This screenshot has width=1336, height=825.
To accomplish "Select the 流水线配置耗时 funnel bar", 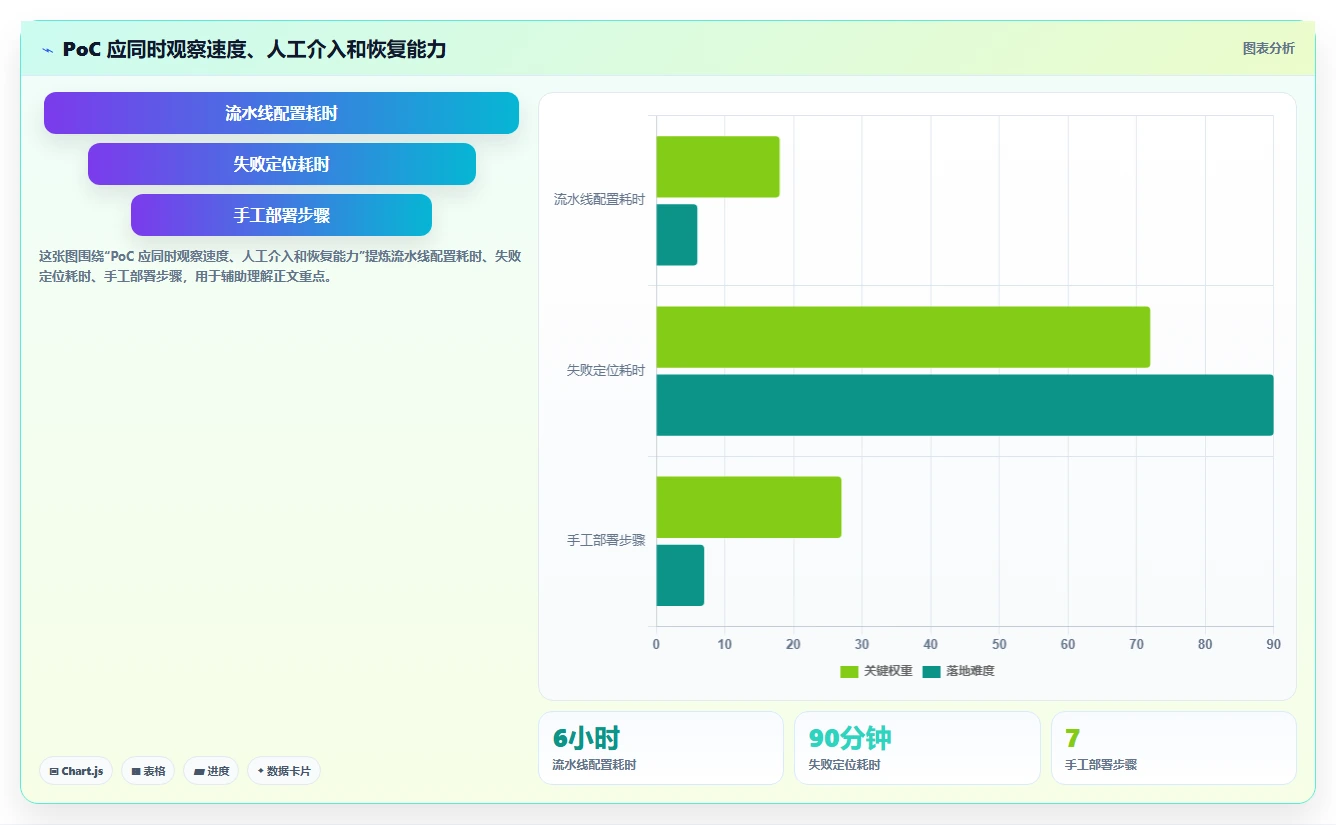I will pyautogui.click(x=281, y=113).
